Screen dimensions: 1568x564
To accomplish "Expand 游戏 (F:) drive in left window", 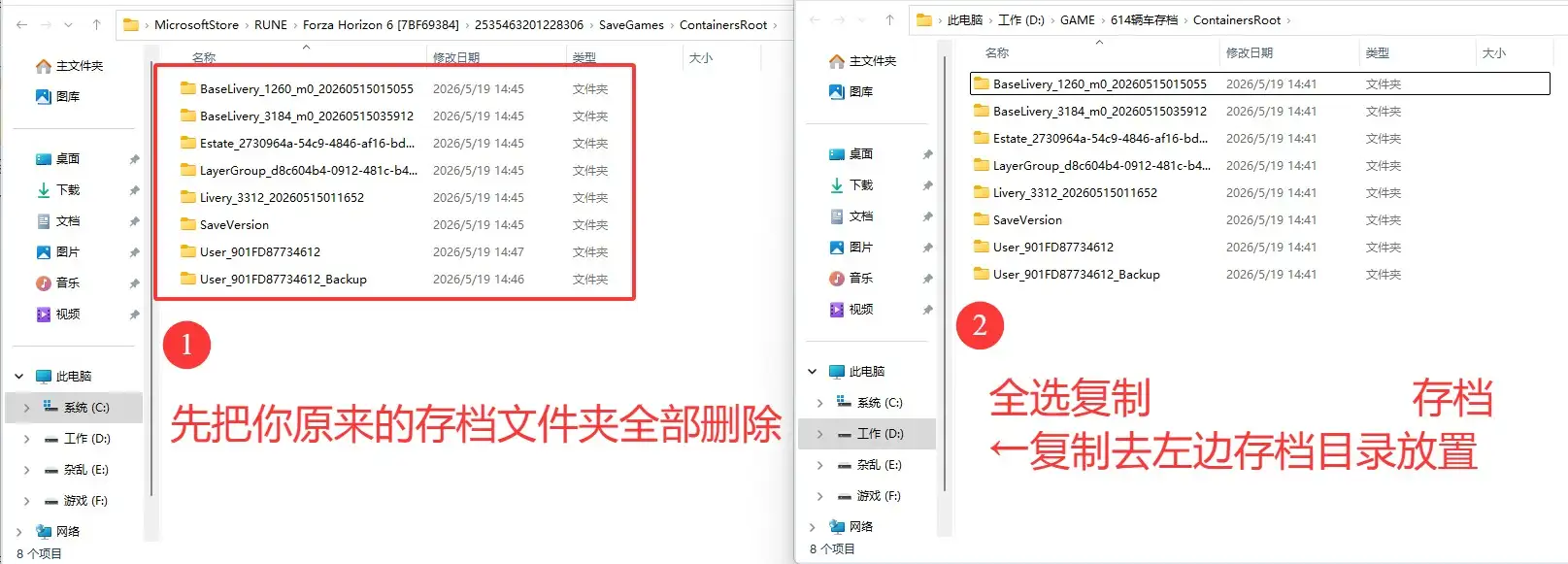I will (x=26, y=501).
